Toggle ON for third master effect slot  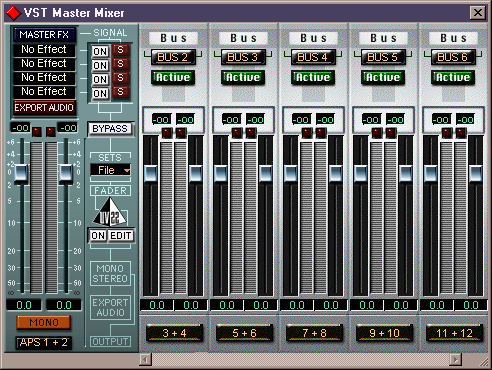pos(100,80)
